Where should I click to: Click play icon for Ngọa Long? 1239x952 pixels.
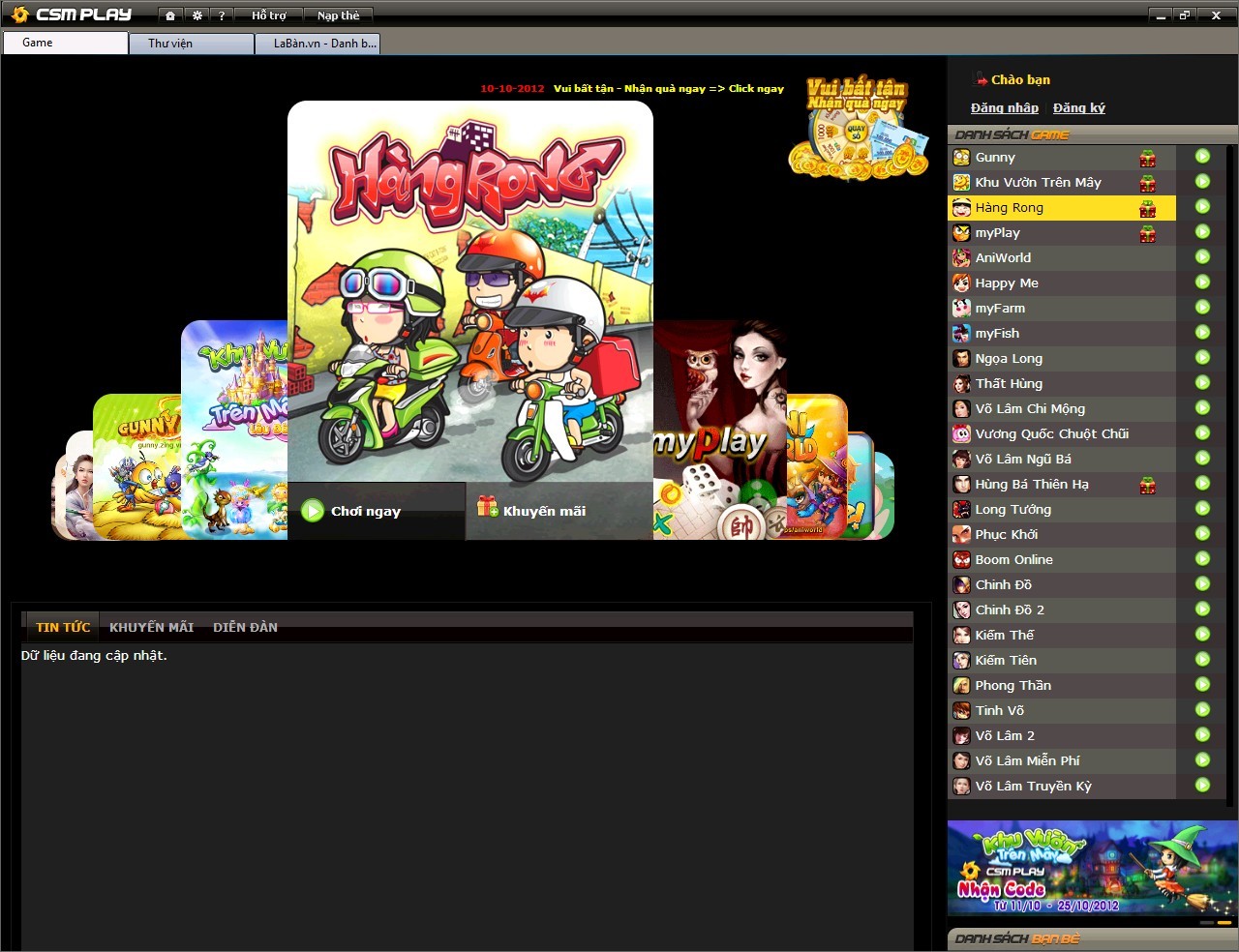[1202, 358]
